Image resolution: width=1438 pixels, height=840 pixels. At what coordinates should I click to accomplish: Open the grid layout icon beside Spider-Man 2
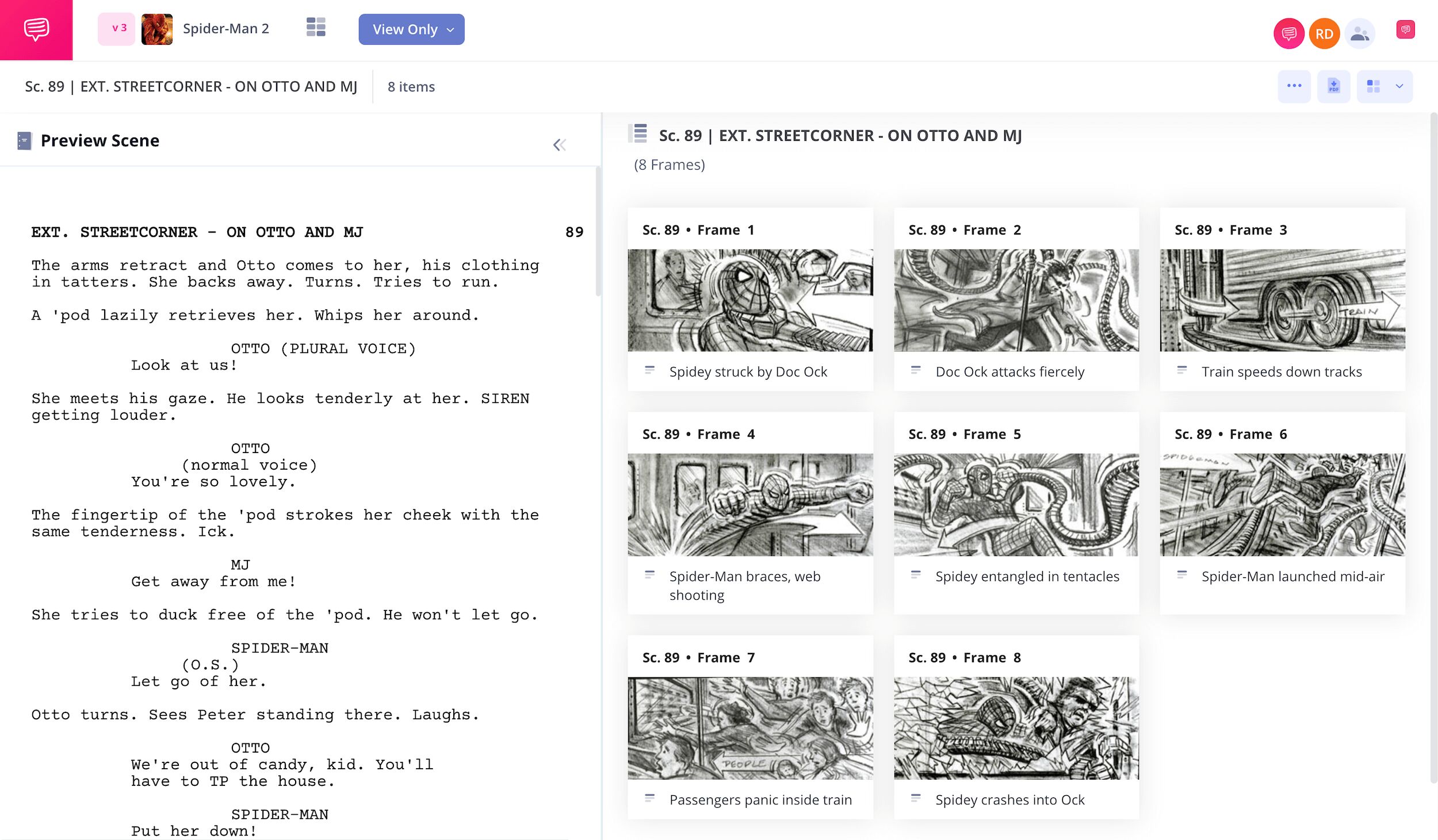point(316,27)
